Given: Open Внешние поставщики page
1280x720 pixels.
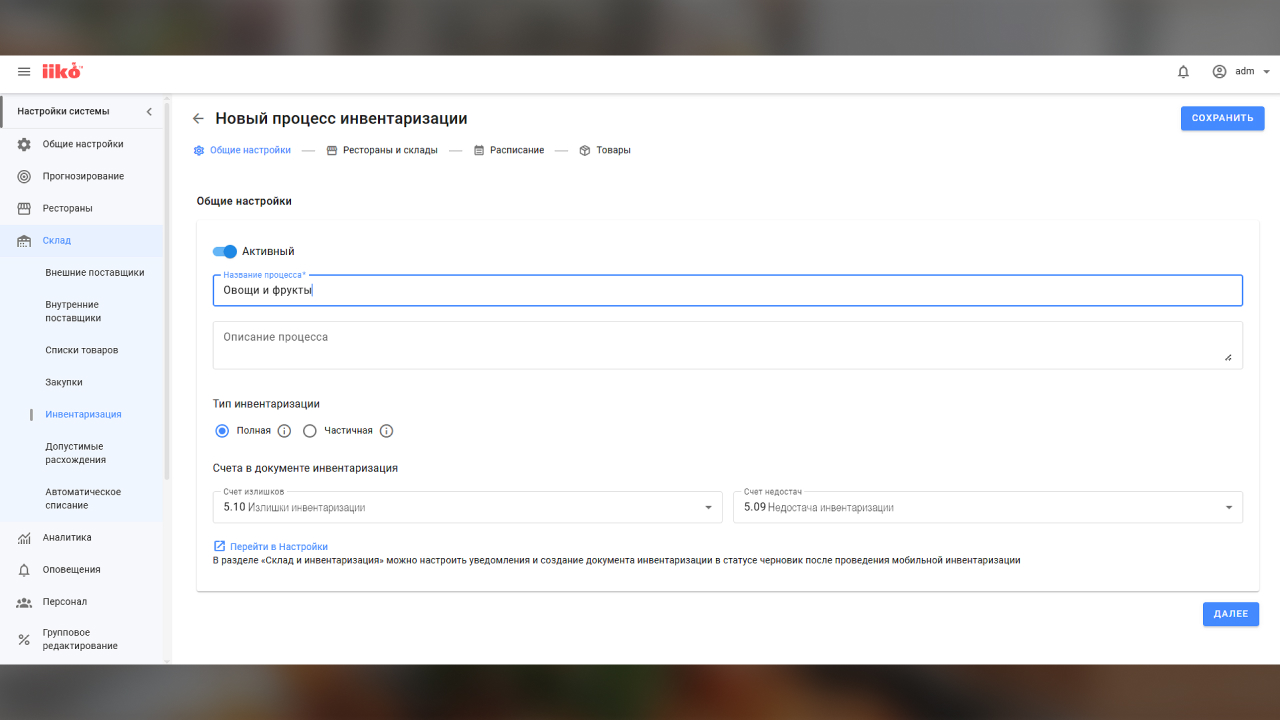Looking at the screenshot, I should click(x=95, y=272).
